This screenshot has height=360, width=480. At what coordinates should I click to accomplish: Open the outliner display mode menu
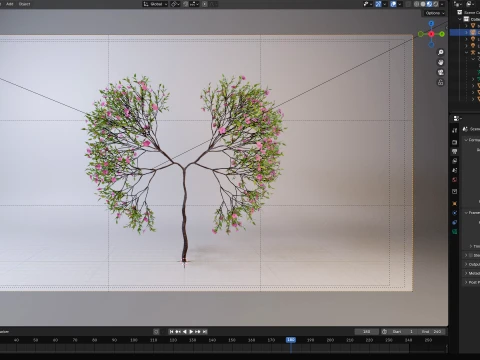click(470, 4)
